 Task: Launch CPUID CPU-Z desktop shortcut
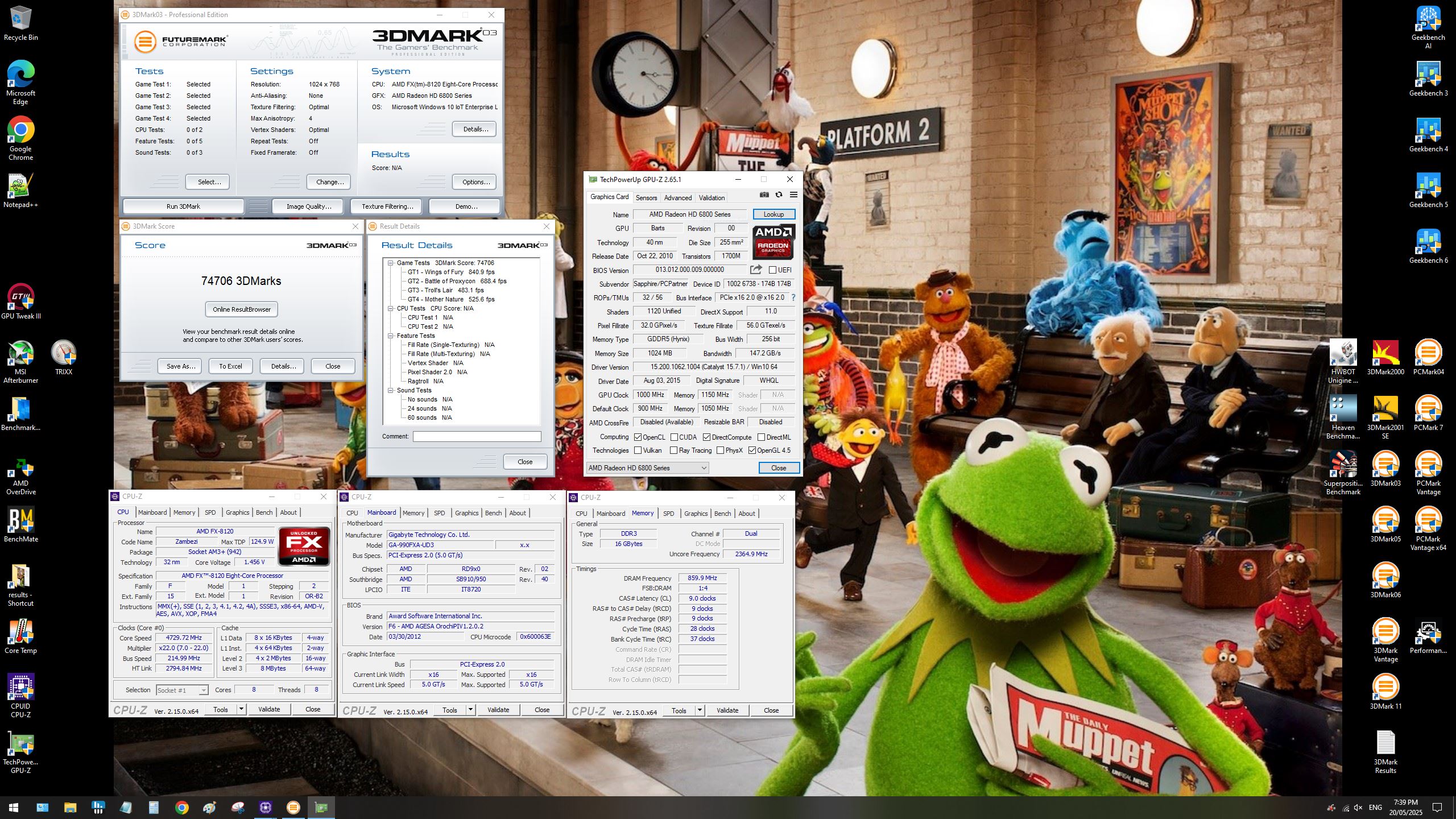[x=20, y=695]
